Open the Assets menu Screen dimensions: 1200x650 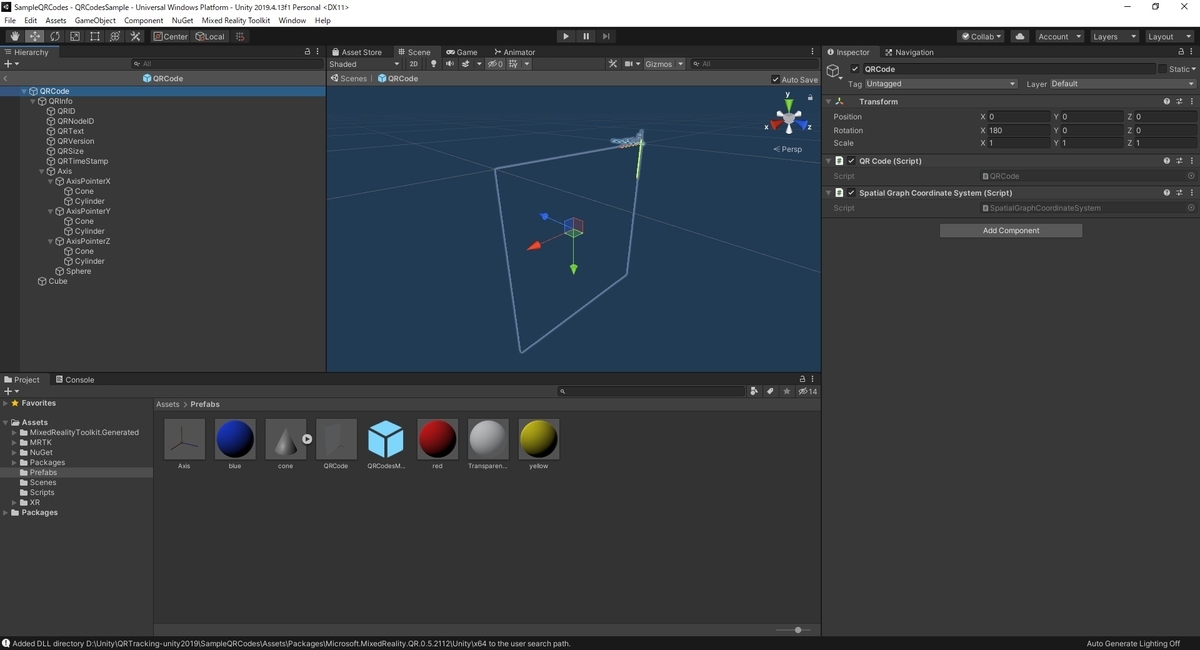pyautogui.click(x=56, y=20)
